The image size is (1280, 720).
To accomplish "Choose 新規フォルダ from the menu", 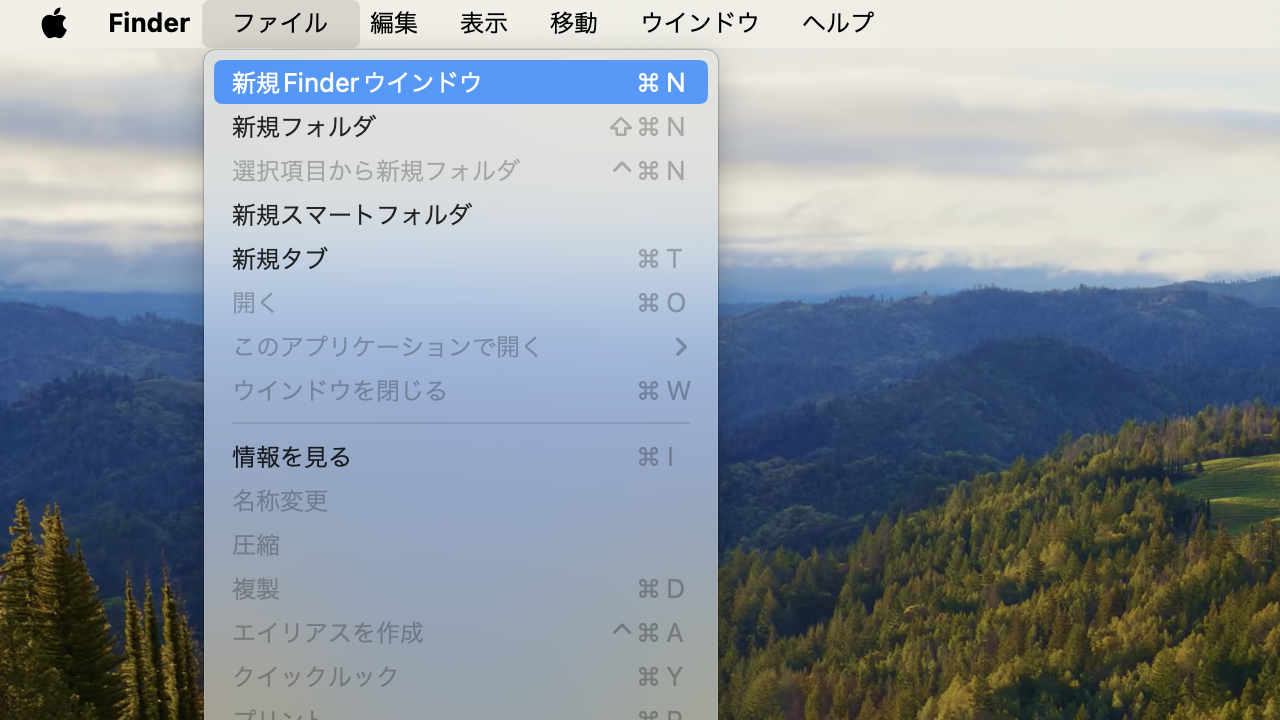I will 460,126.
